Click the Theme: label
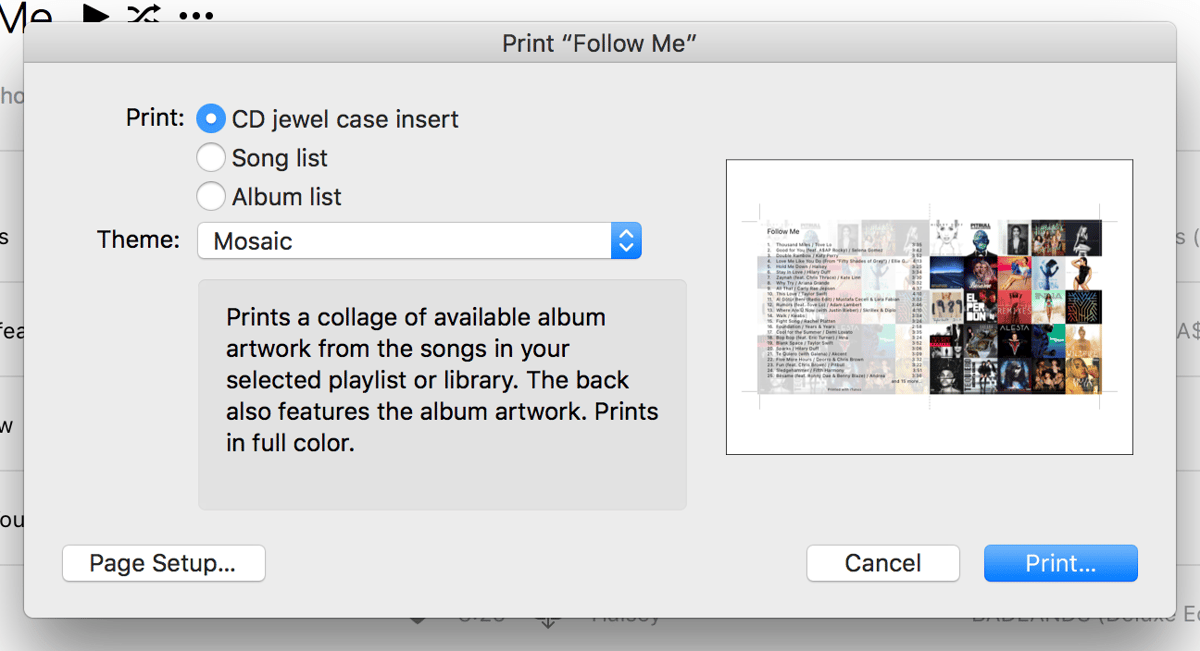The width and height of the screenshot is (1200, 651). [138, 240]
